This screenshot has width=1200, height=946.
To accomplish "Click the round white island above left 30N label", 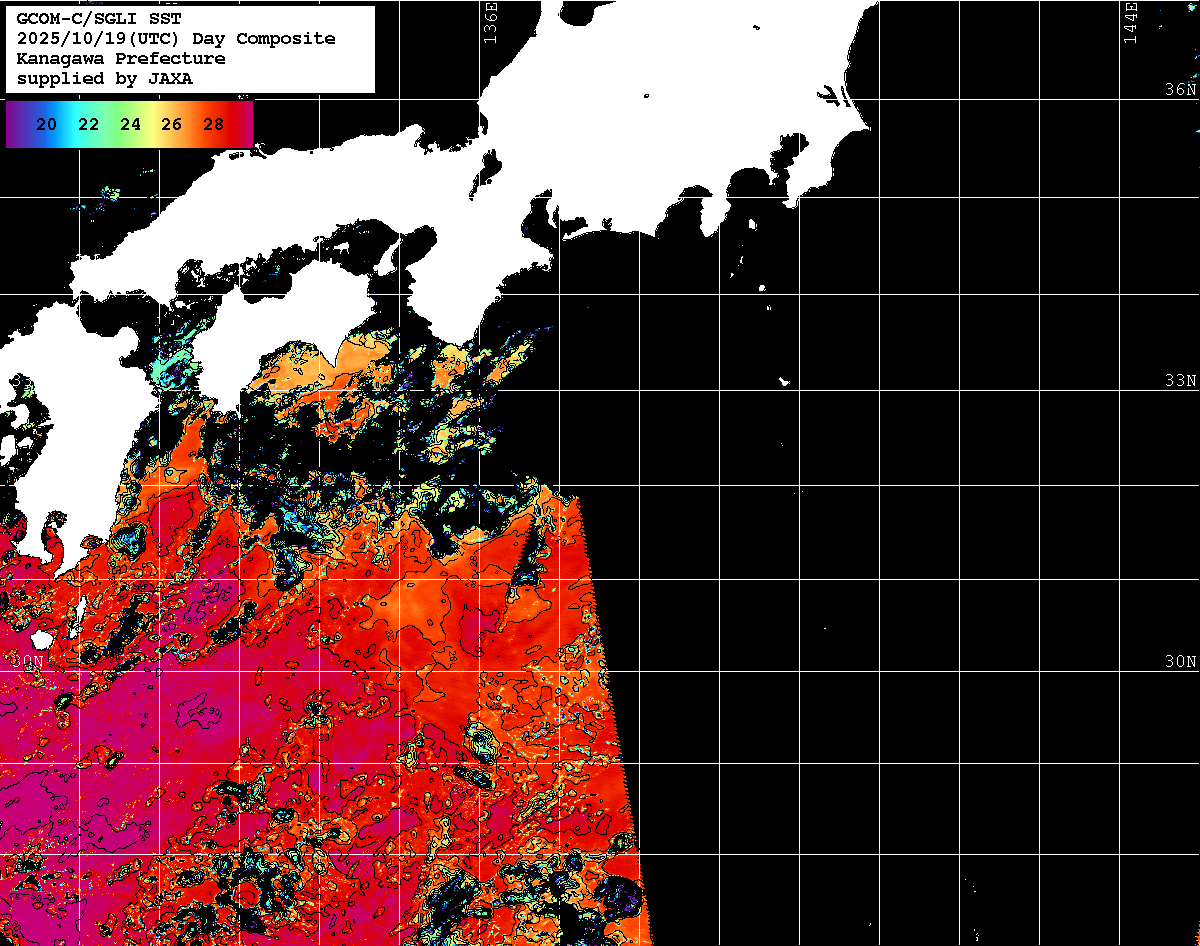I will 41,639.
